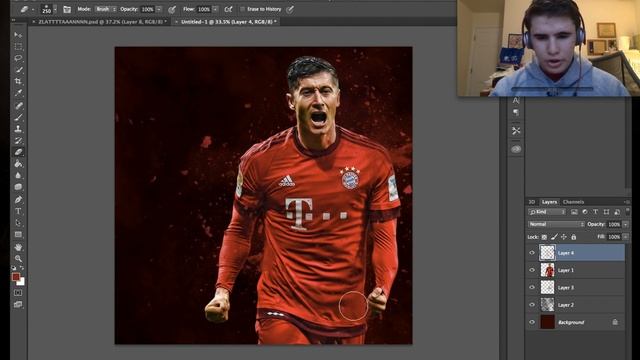Open the layer Fill dropdown arrow

pos(625,237)
